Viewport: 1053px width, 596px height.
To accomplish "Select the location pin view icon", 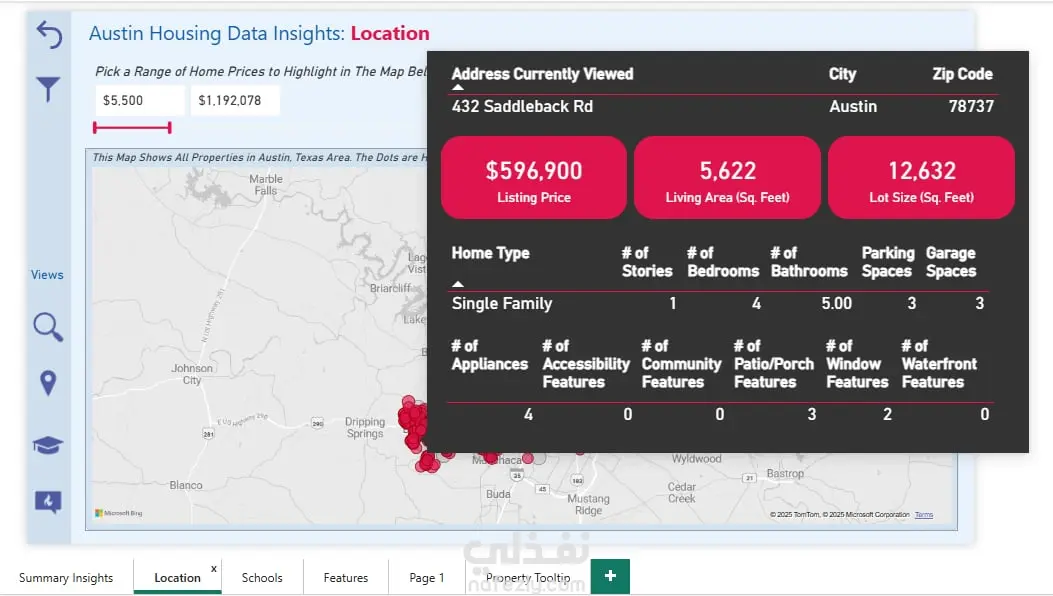I will (48, 383).
